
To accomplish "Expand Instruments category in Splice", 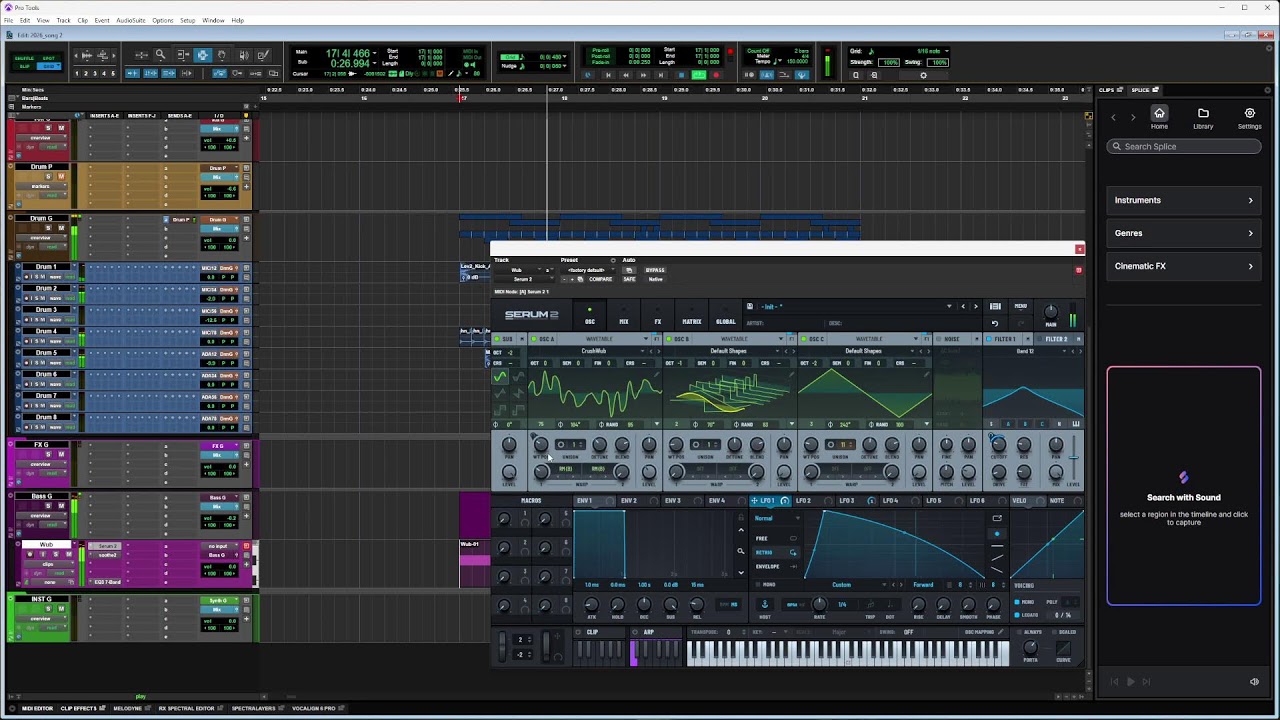I will tap(1183, 200).
